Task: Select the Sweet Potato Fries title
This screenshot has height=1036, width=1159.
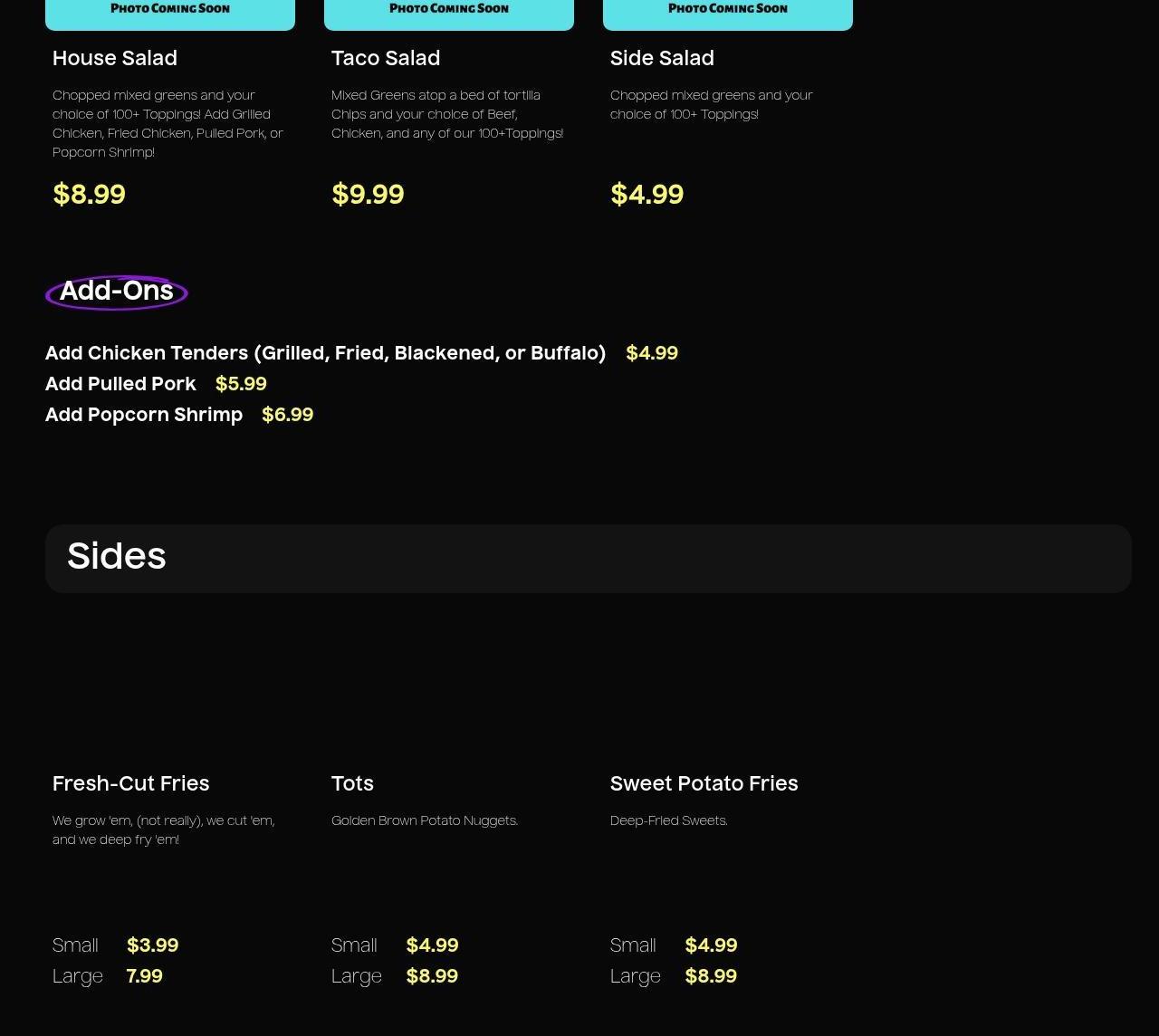Action: [704, 784]
